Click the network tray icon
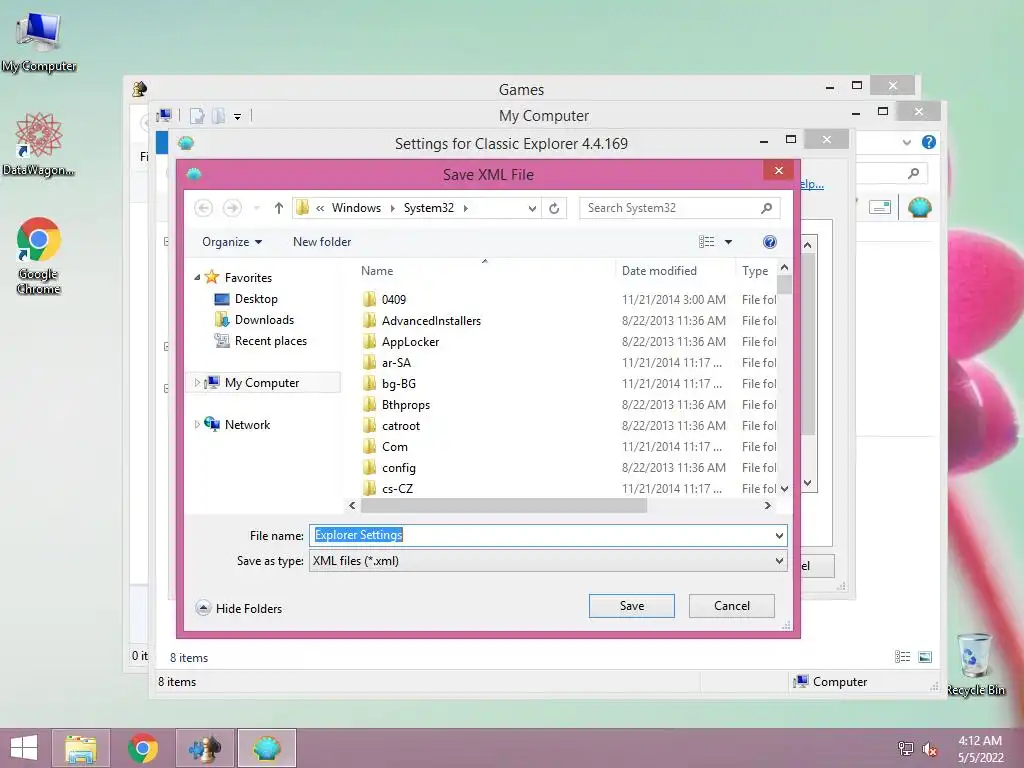Image resolution: width=1024 pixels, height=768 pixels. [906, 749]
